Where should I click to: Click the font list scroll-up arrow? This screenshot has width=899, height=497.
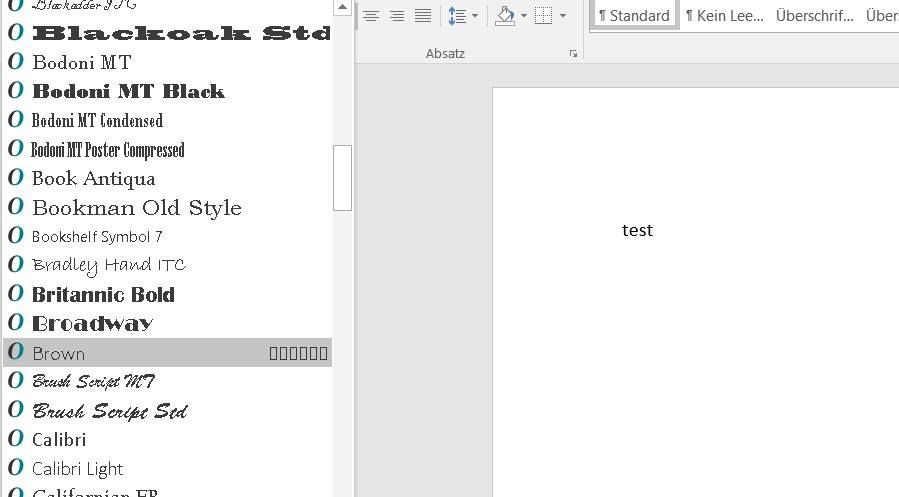[x=342, y=7]
